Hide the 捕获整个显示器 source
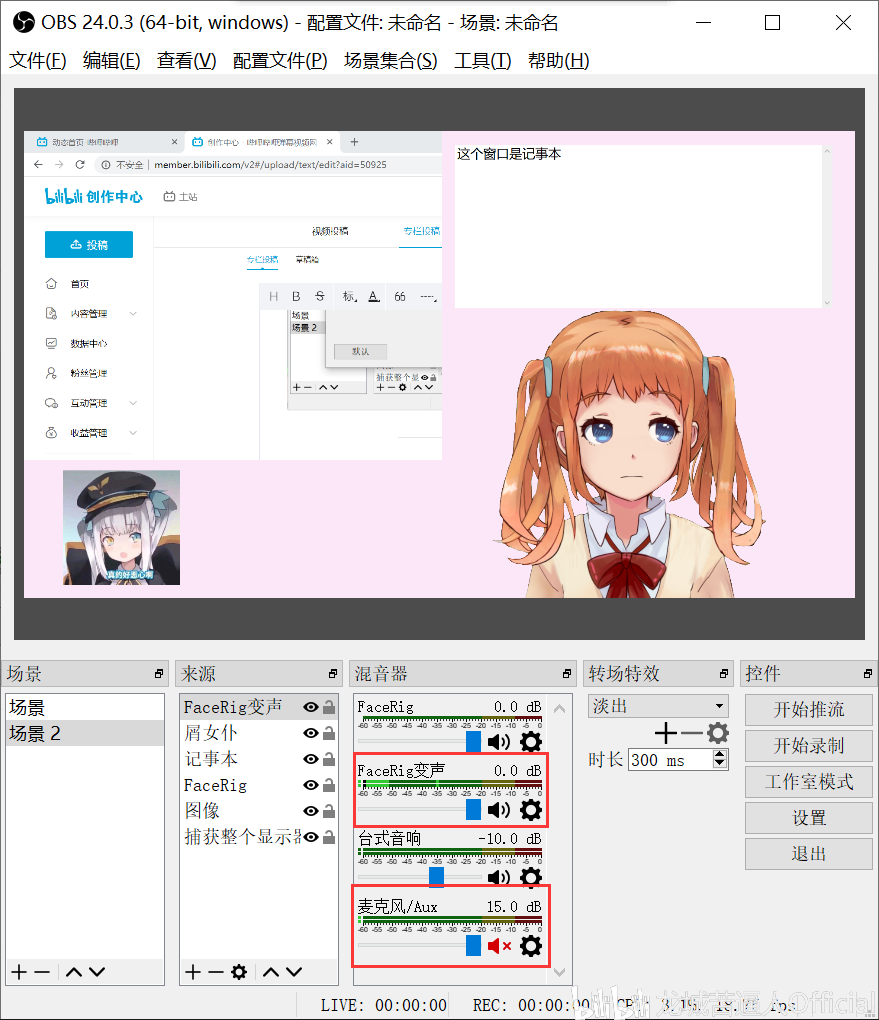The width and height of the screenshot is (879, 1020). 311,837
